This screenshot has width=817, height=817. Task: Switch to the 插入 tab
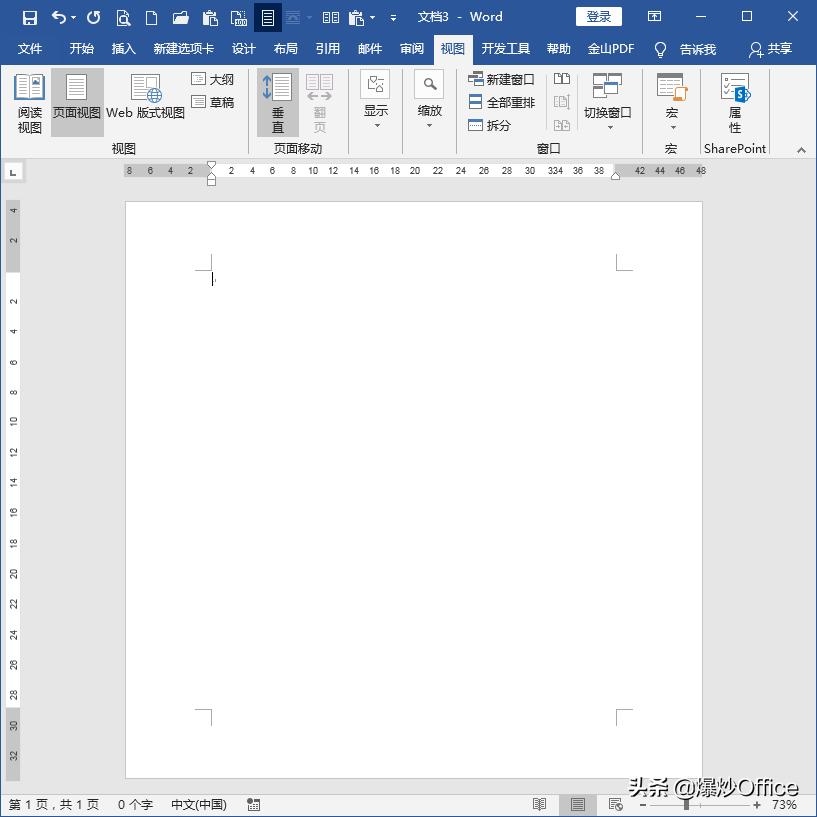tap(123, 49)
